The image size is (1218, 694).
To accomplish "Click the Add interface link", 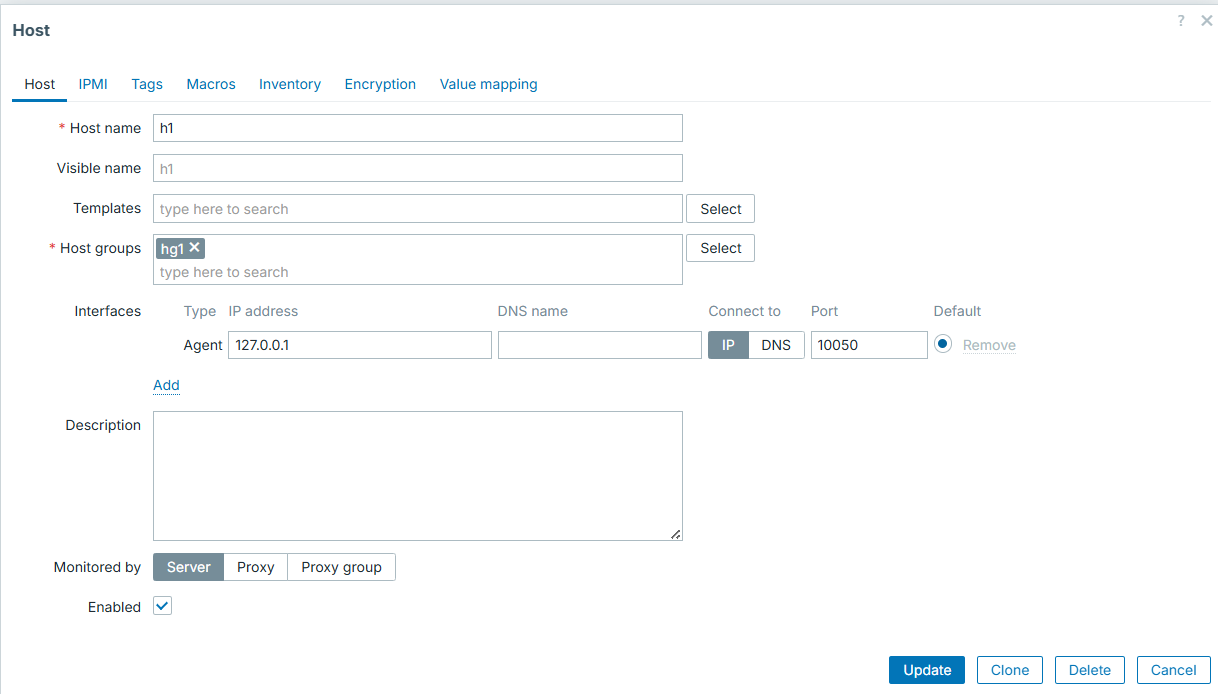I will click(x=166, y=385).
